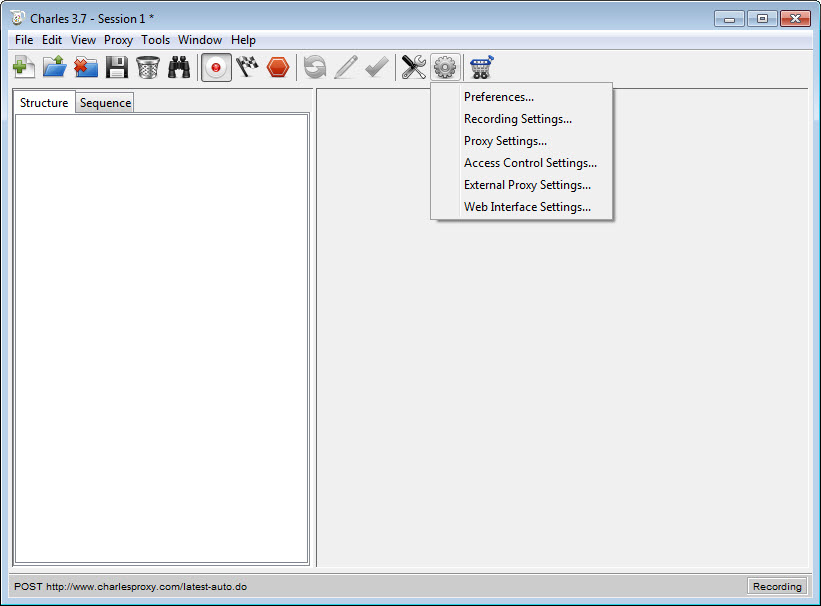The image size is (821, 606).
Task: Open the Edit menu
Action: (52, 40)
